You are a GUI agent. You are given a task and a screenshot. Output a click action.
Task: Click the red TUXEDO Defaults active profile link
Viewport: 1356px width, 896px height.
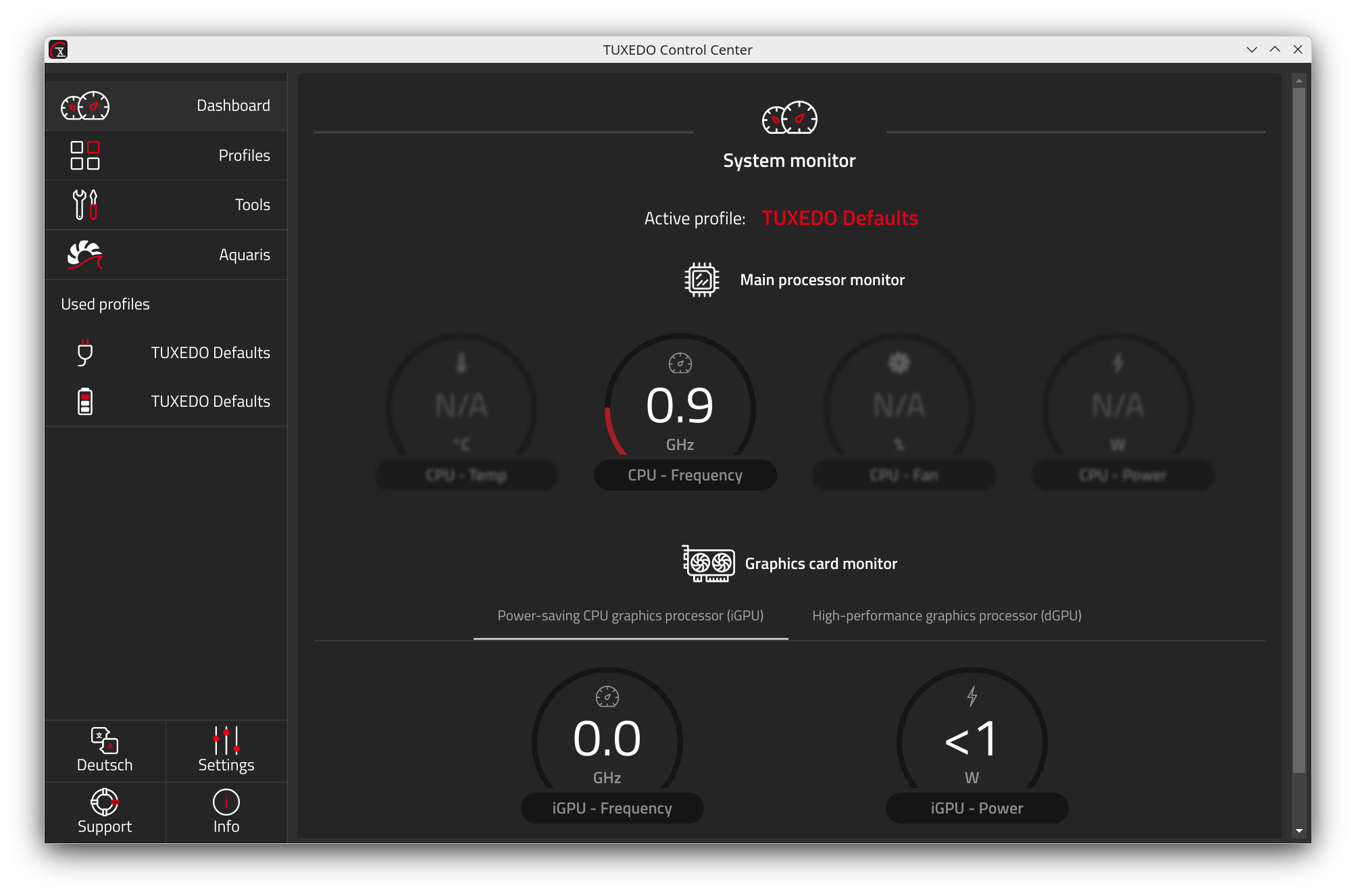point(840,218)
